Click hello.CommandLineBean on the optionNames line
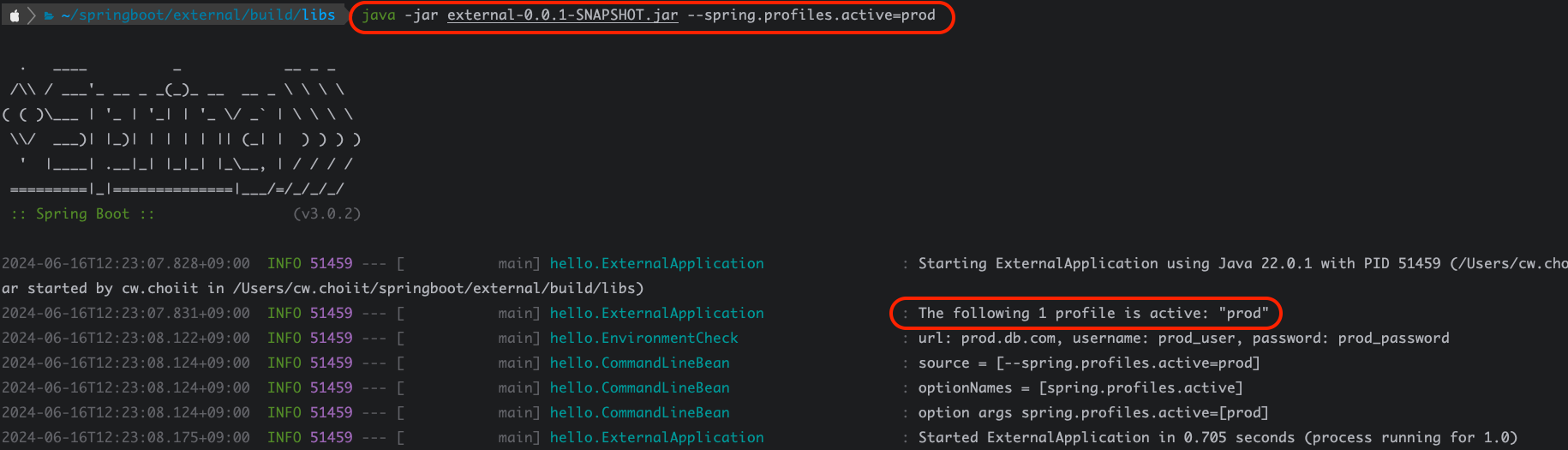Screen dimensions: 1568x450 pos(640,387)
